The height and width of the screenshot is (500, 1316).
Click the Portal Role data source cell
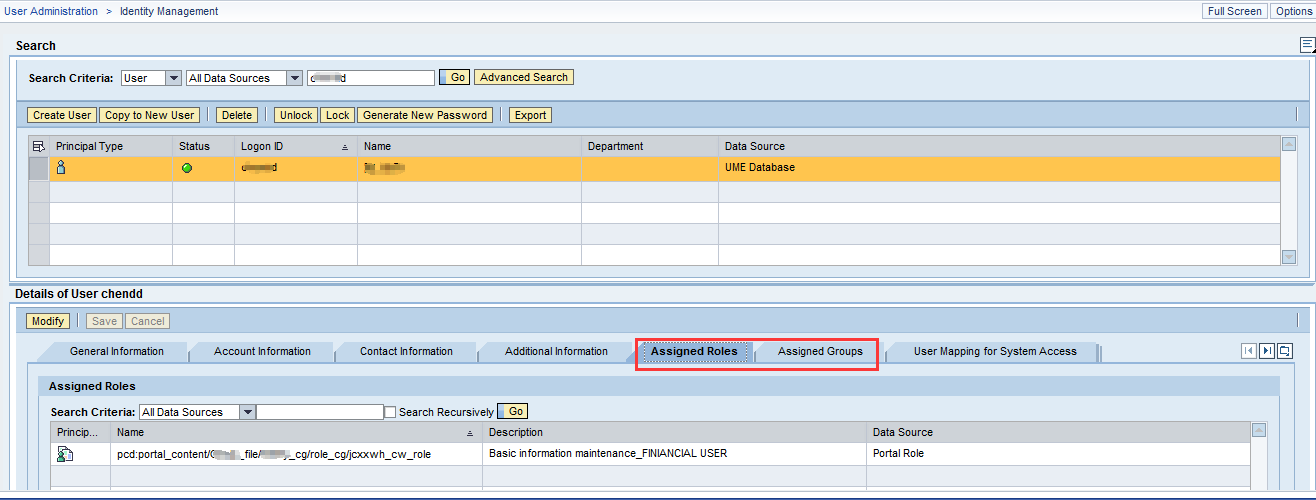(x=1059, y=454)
